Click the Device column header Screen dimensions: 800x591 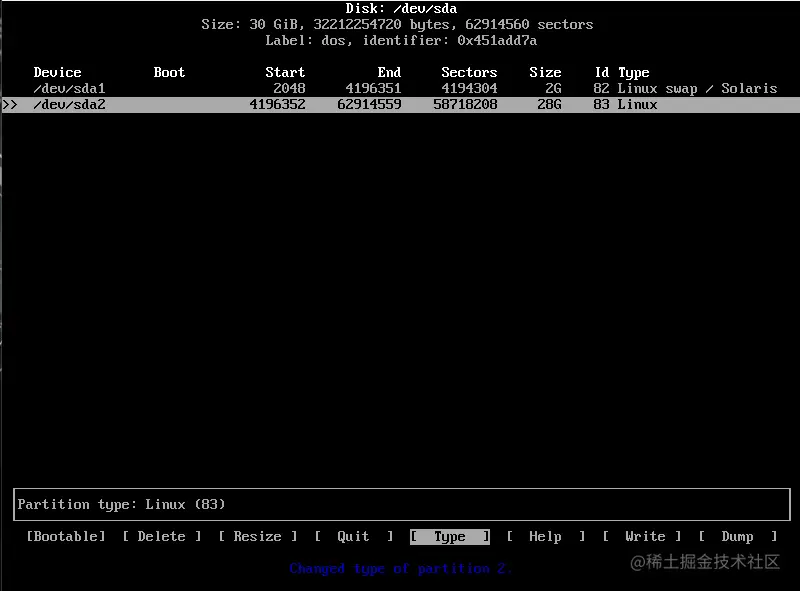tap(57, 72)
